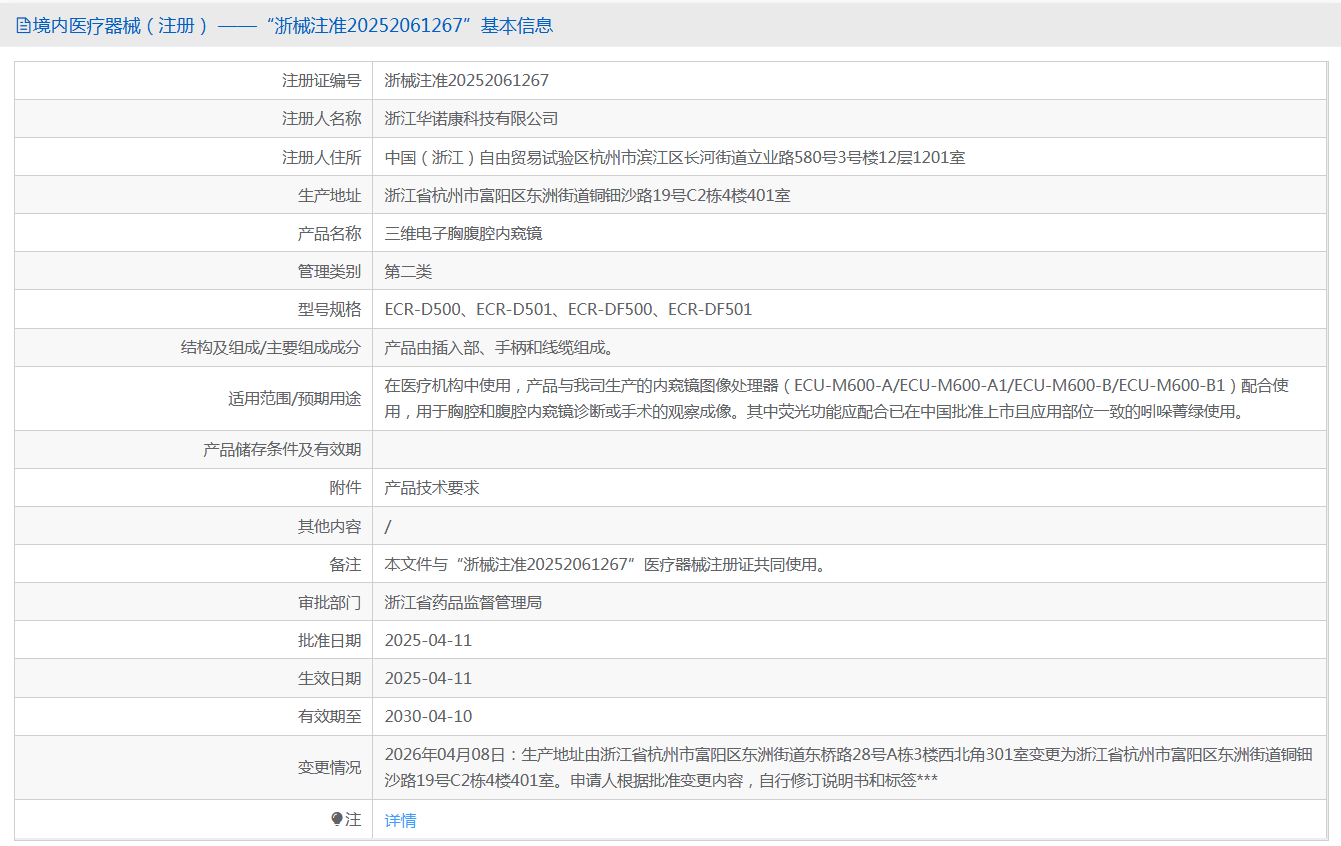This screenshot has height=846, width=1341.
Task: Click the 第二类 value
Action: pos(408,271)
